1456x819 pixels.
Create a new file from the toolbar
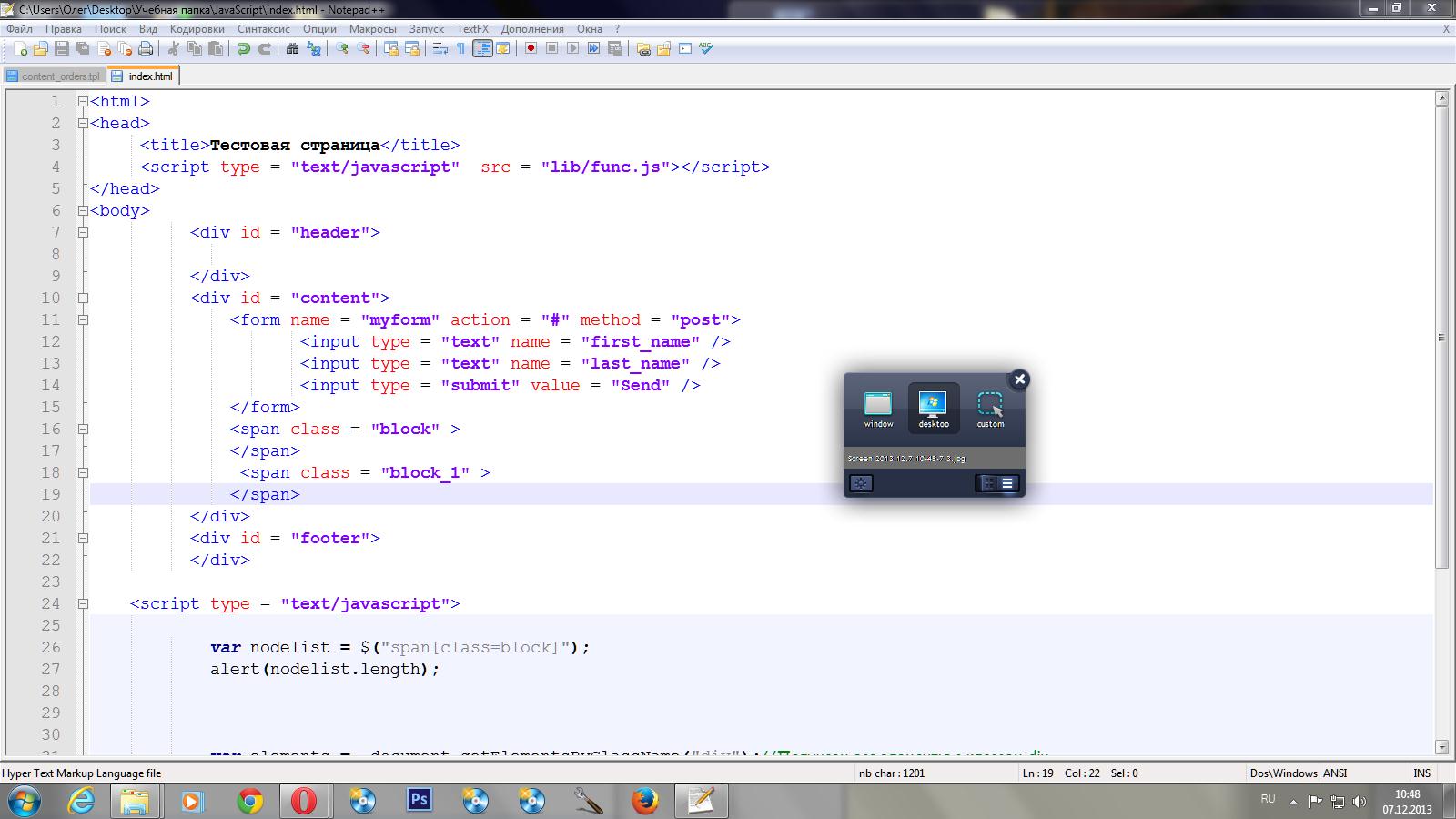coord(20,48)
